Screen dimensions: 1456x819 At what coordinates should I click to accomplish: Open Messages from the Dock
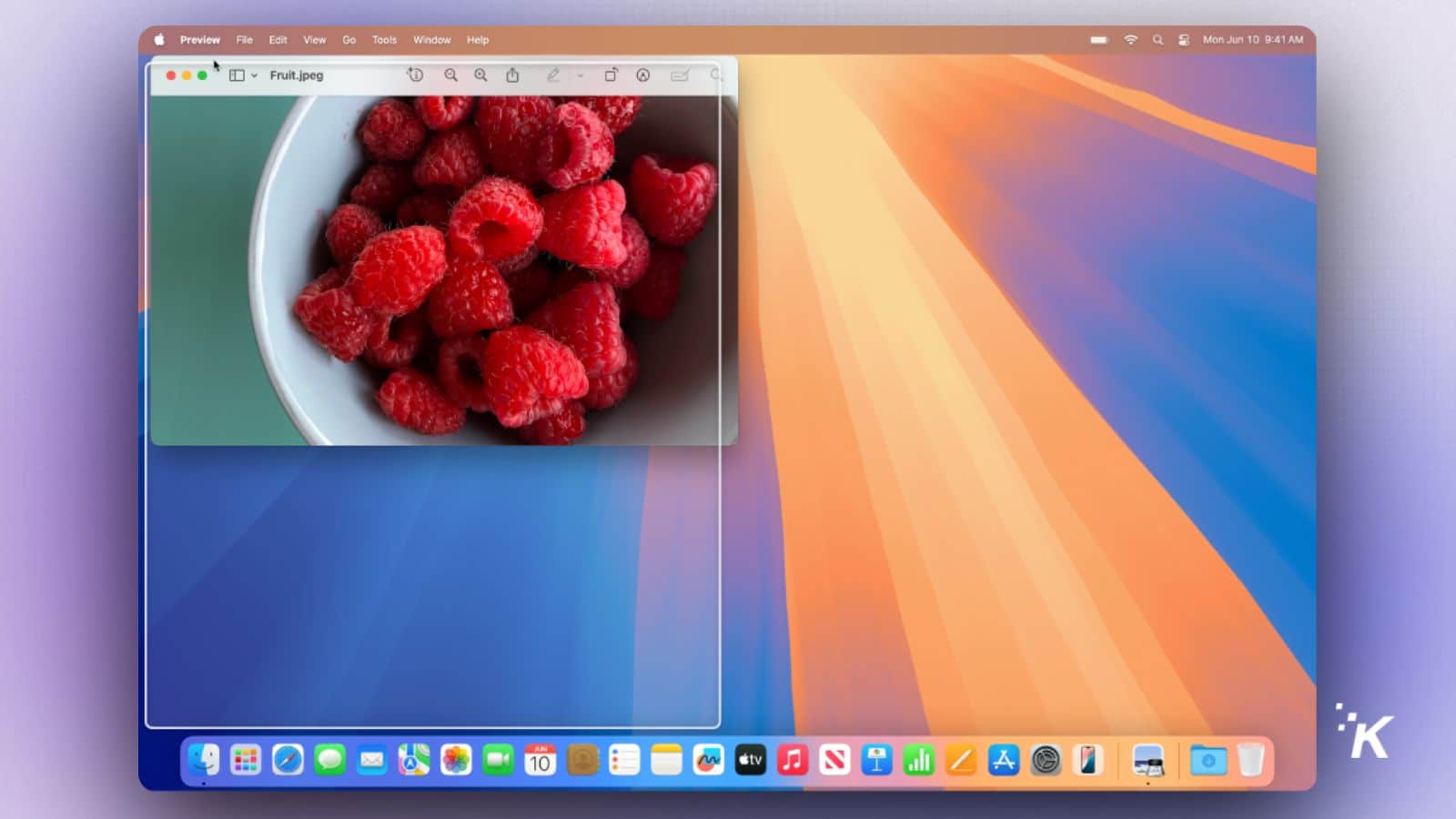pos(330,760)
